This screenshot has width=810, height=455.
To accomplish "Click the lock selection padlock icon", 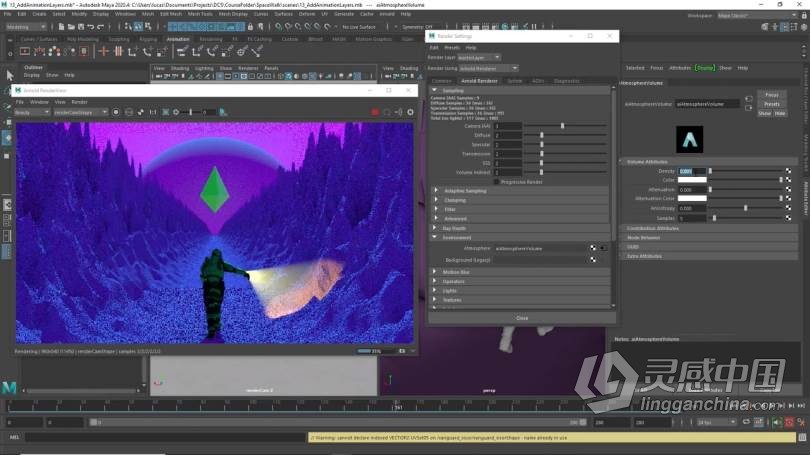I will click(251, 26).
